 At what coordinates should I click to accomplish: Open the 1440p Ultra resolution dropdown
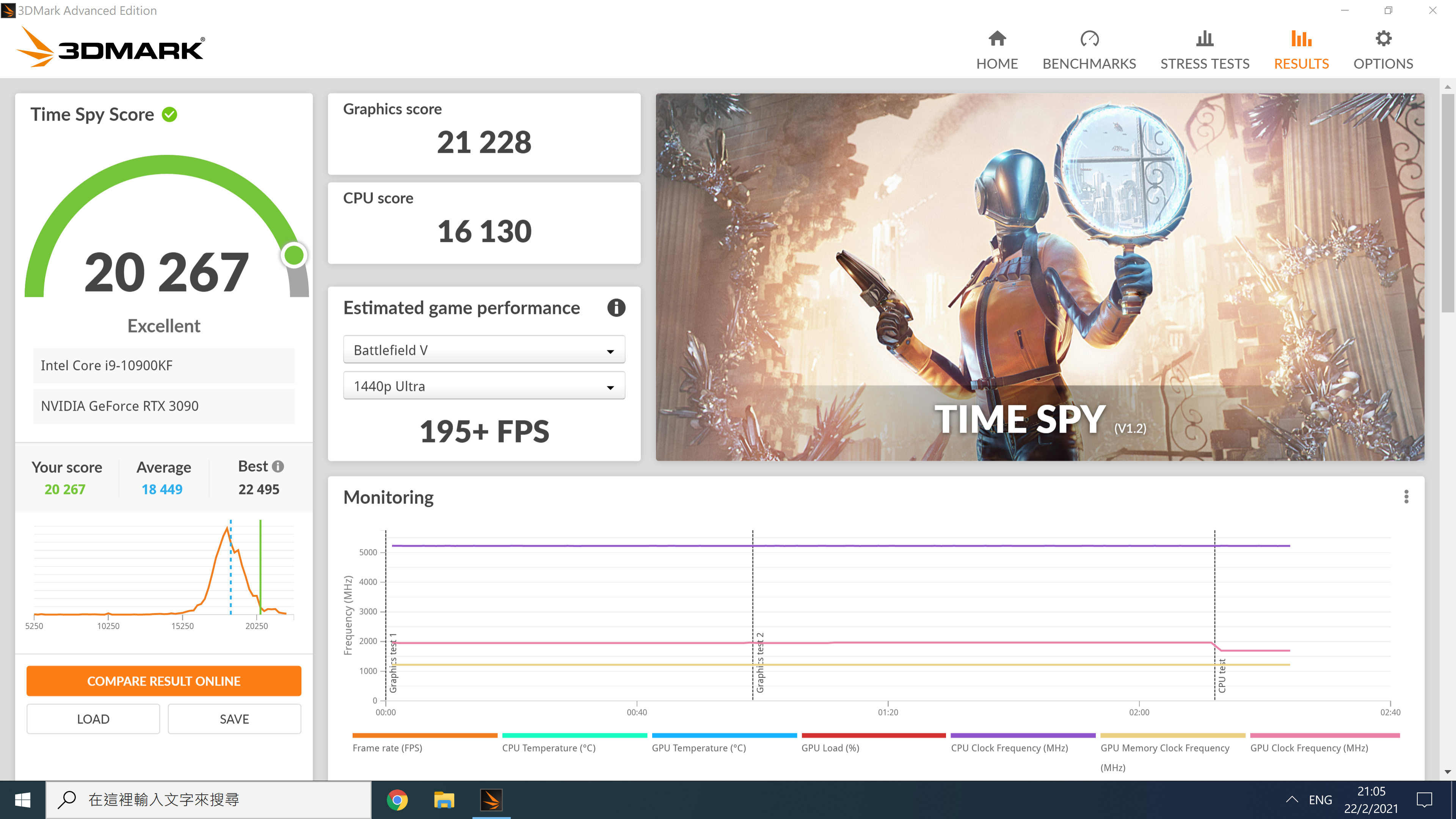click(484, 386)
